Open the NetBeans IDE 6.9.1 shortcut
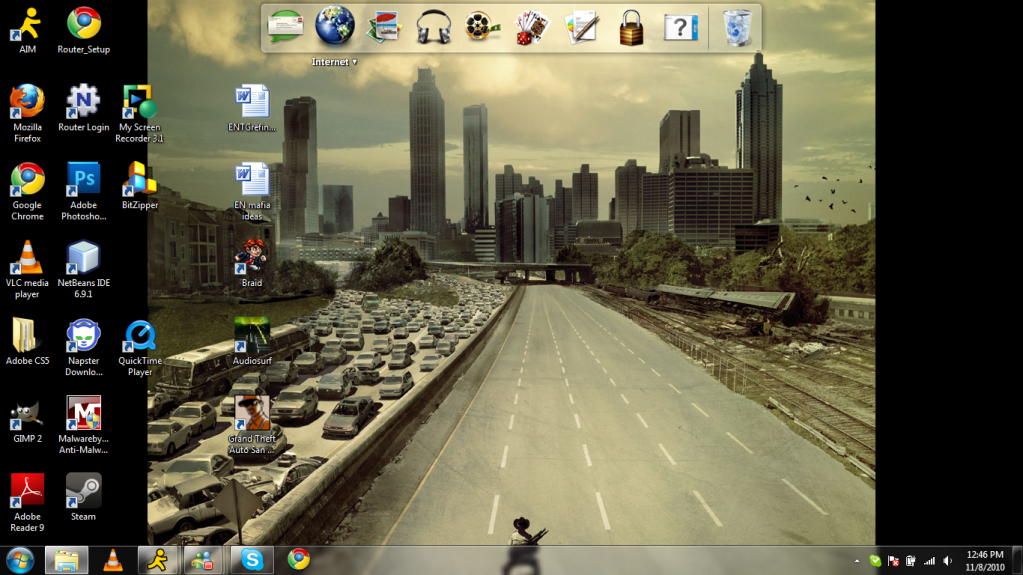Viewport: 1023px width, 575px height. [x=83, y=258]
